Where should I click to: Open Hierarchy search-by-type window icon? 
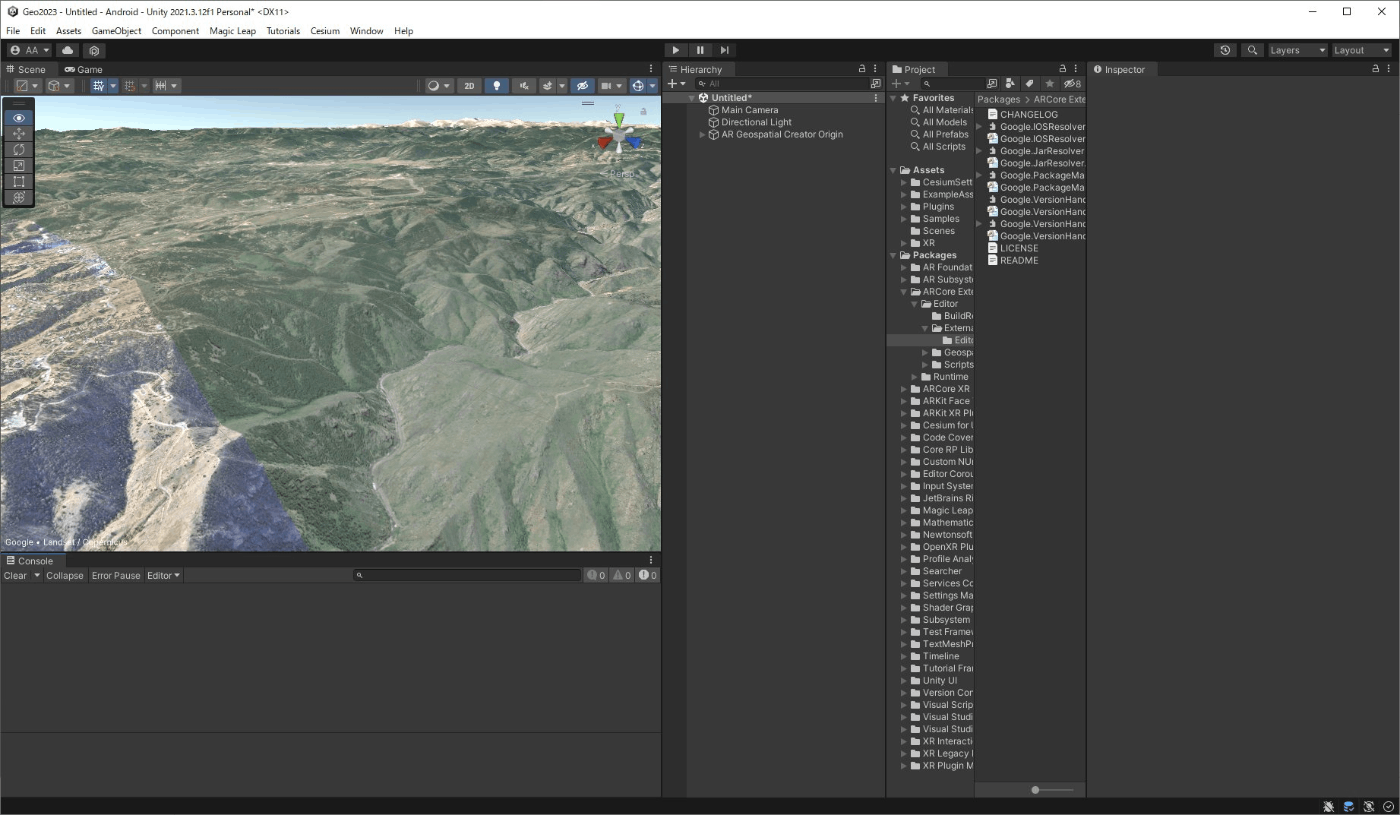876,84
